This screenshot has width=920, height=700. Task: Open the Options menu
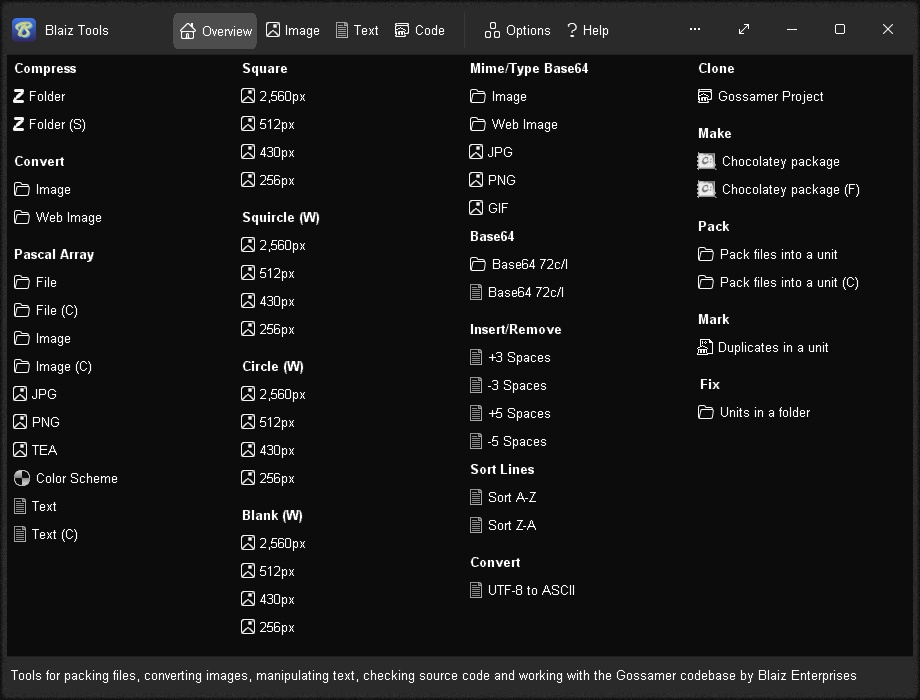(517, 30)
